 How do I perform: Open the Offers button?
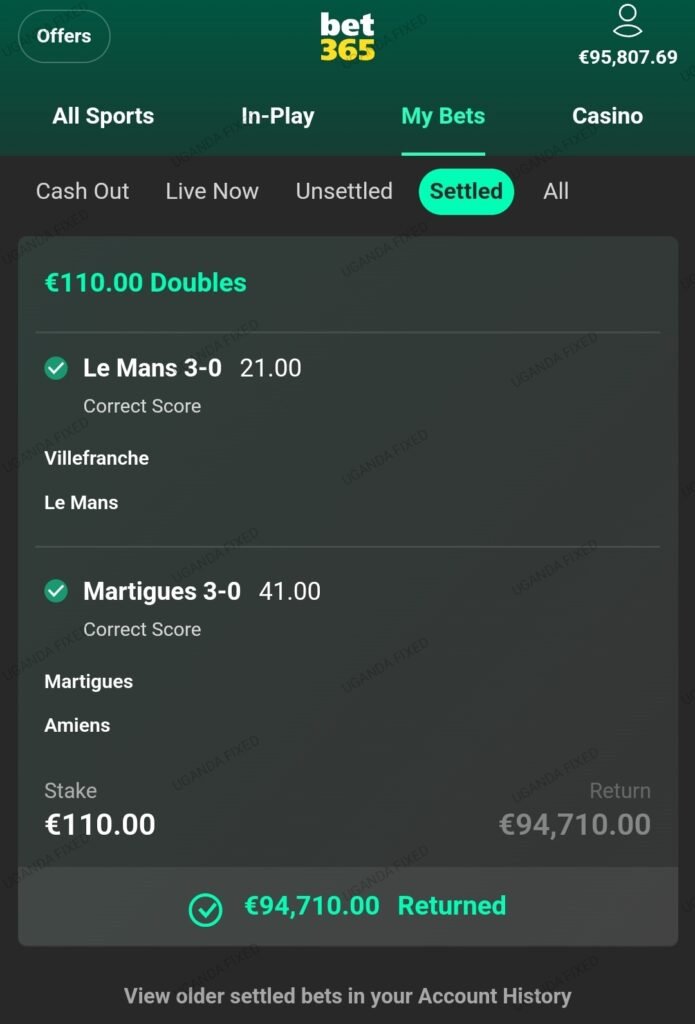(64, 36)
